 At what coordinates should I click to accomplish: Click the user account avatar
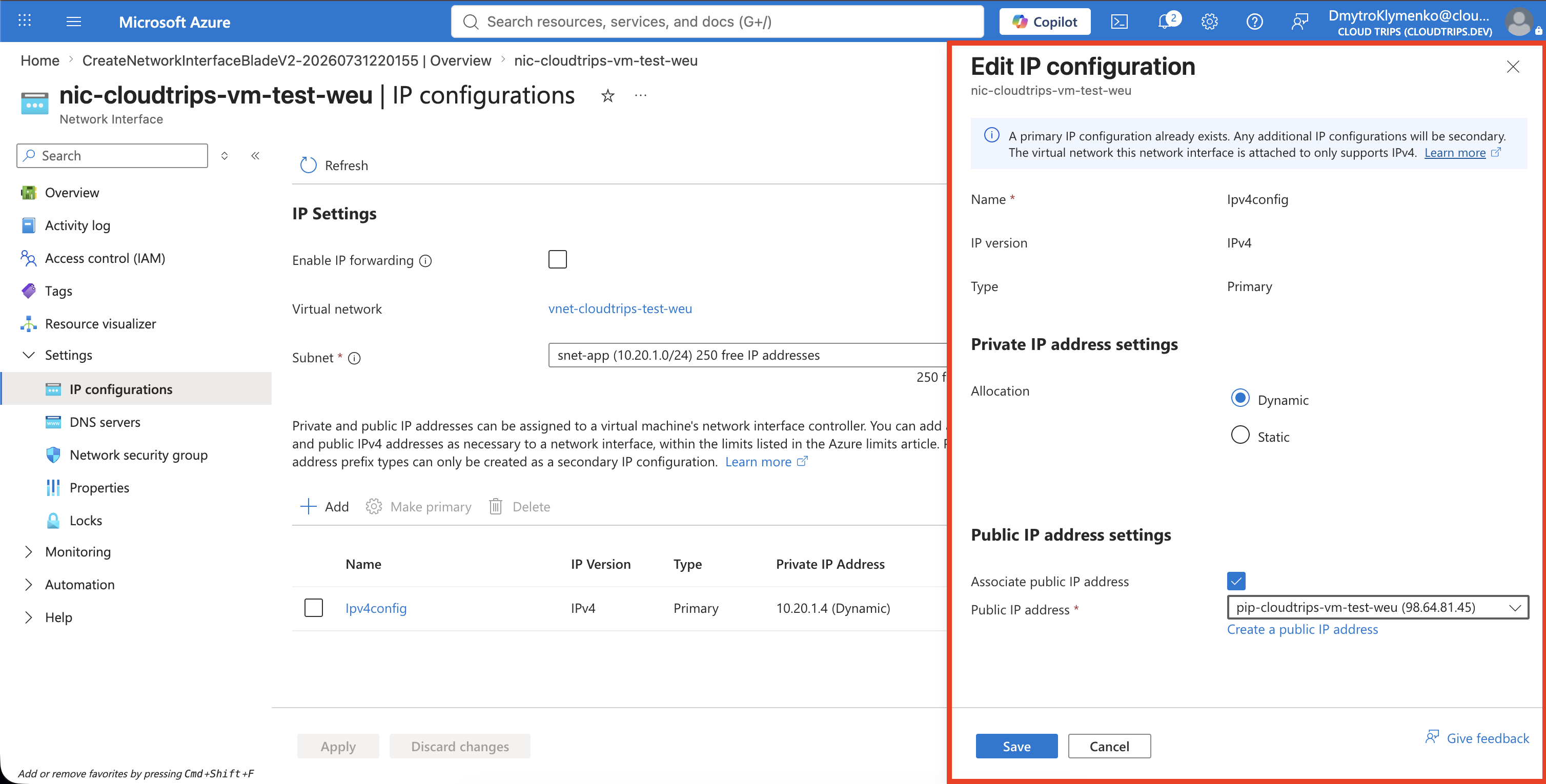1519,22
